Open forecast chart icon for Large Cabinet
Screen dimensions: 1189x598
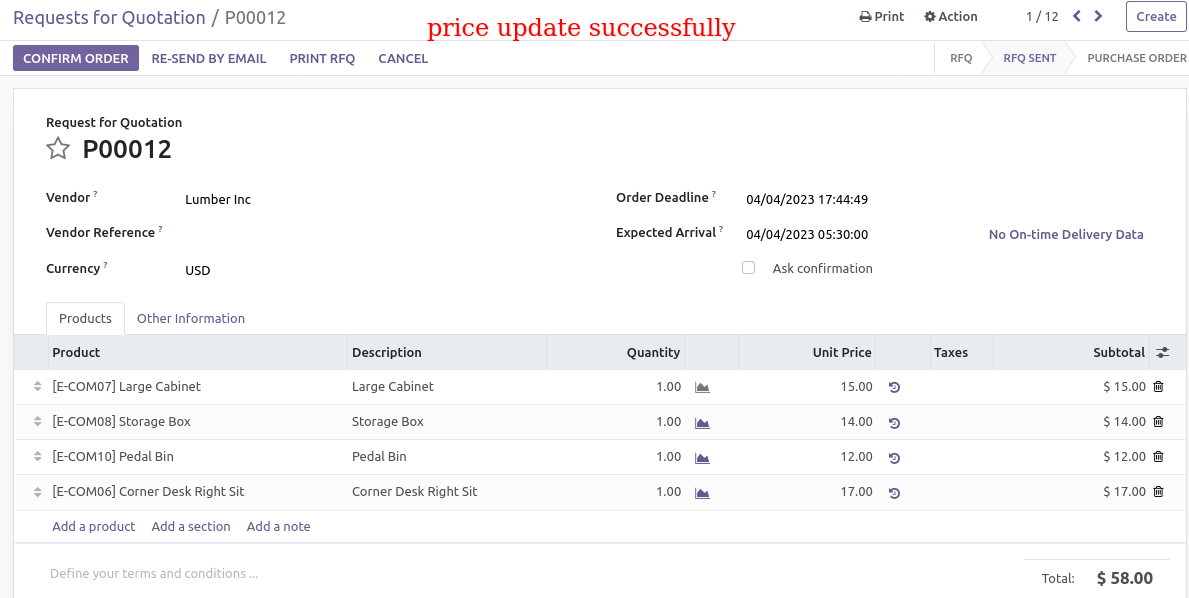coord(702,387)
